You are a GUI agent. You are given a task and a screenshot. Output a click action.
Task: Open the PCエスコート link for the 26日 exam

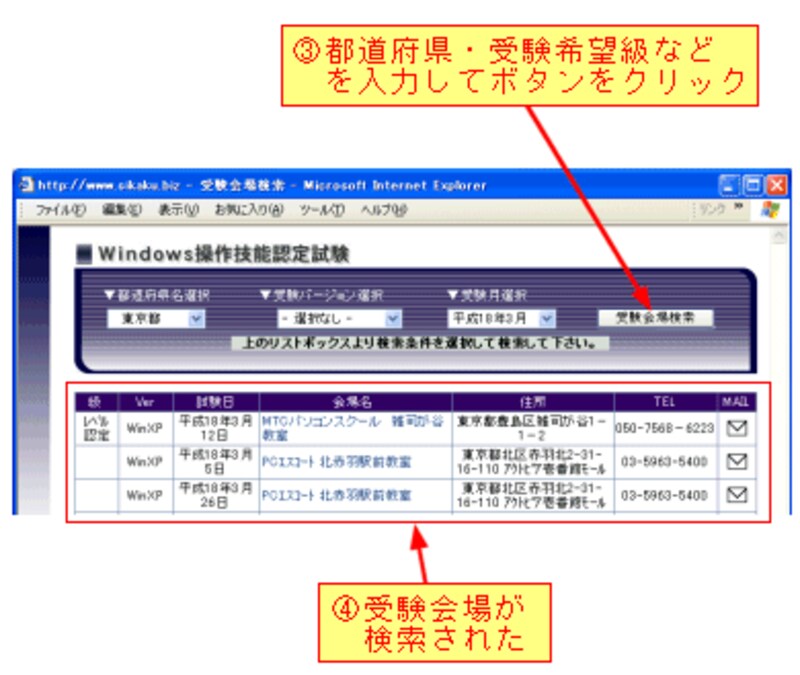click(x=336, y=495)
